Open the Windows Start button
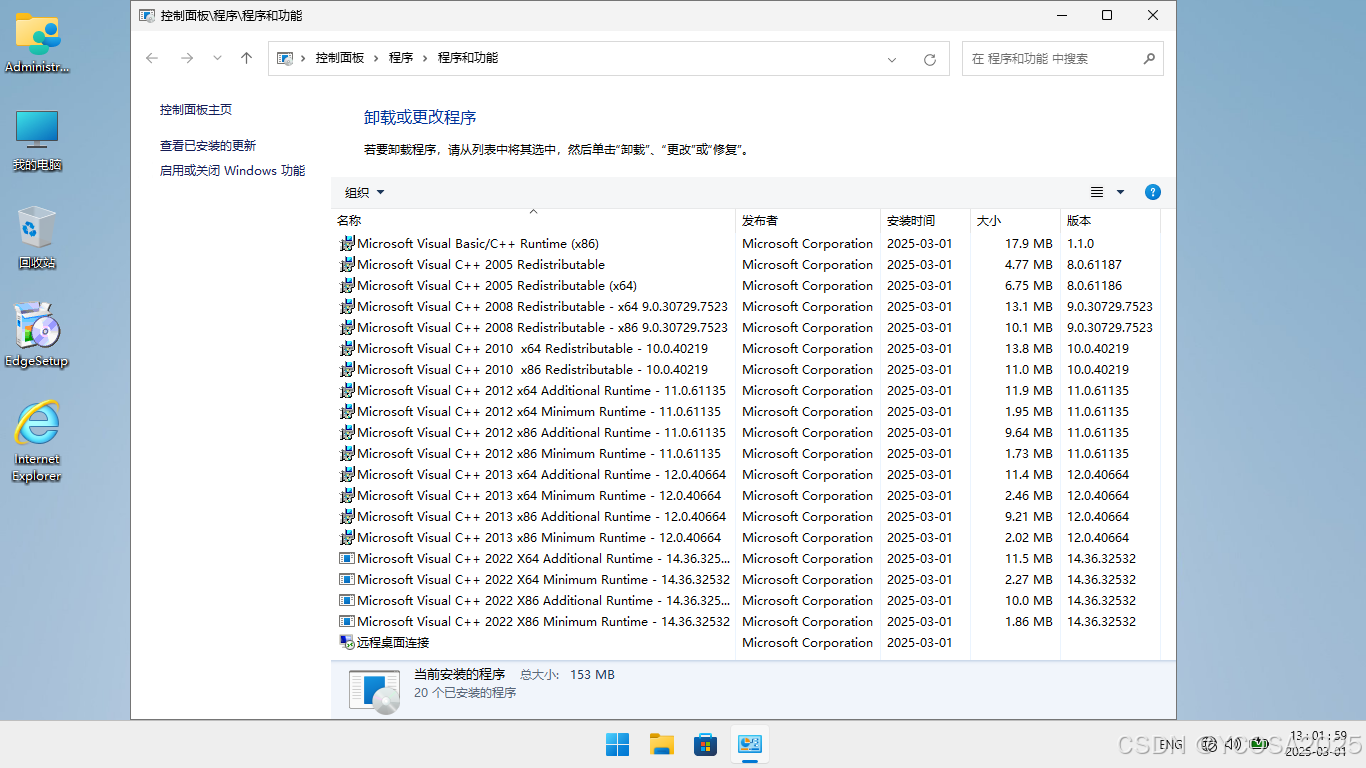 [x=618, y=744]
